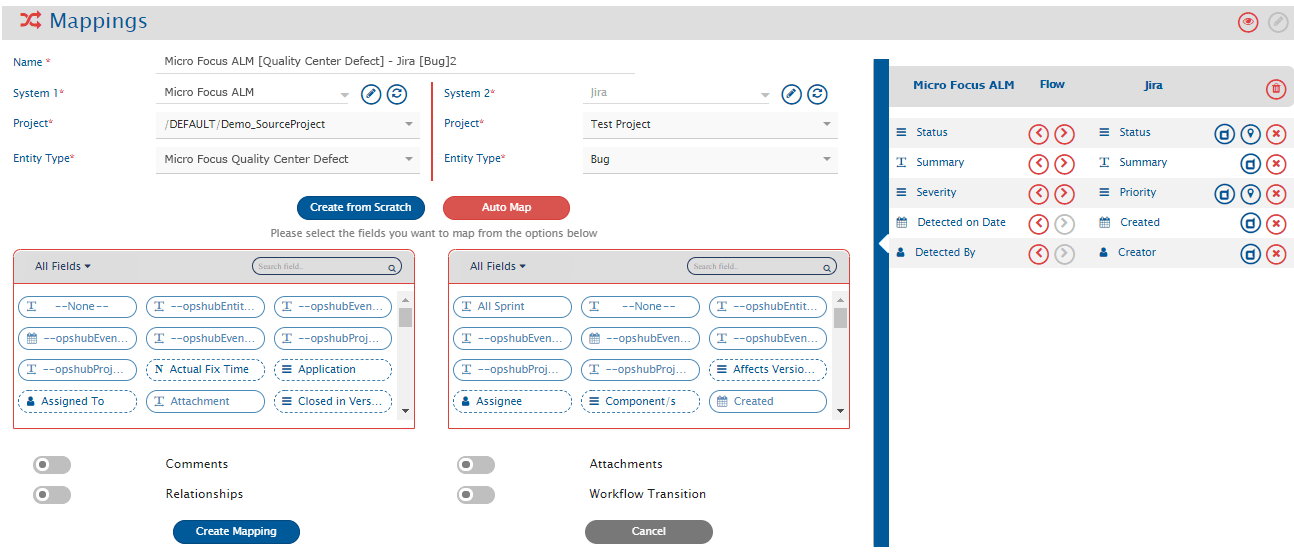Delete all mappings with the trash icon

(1275, 90)
